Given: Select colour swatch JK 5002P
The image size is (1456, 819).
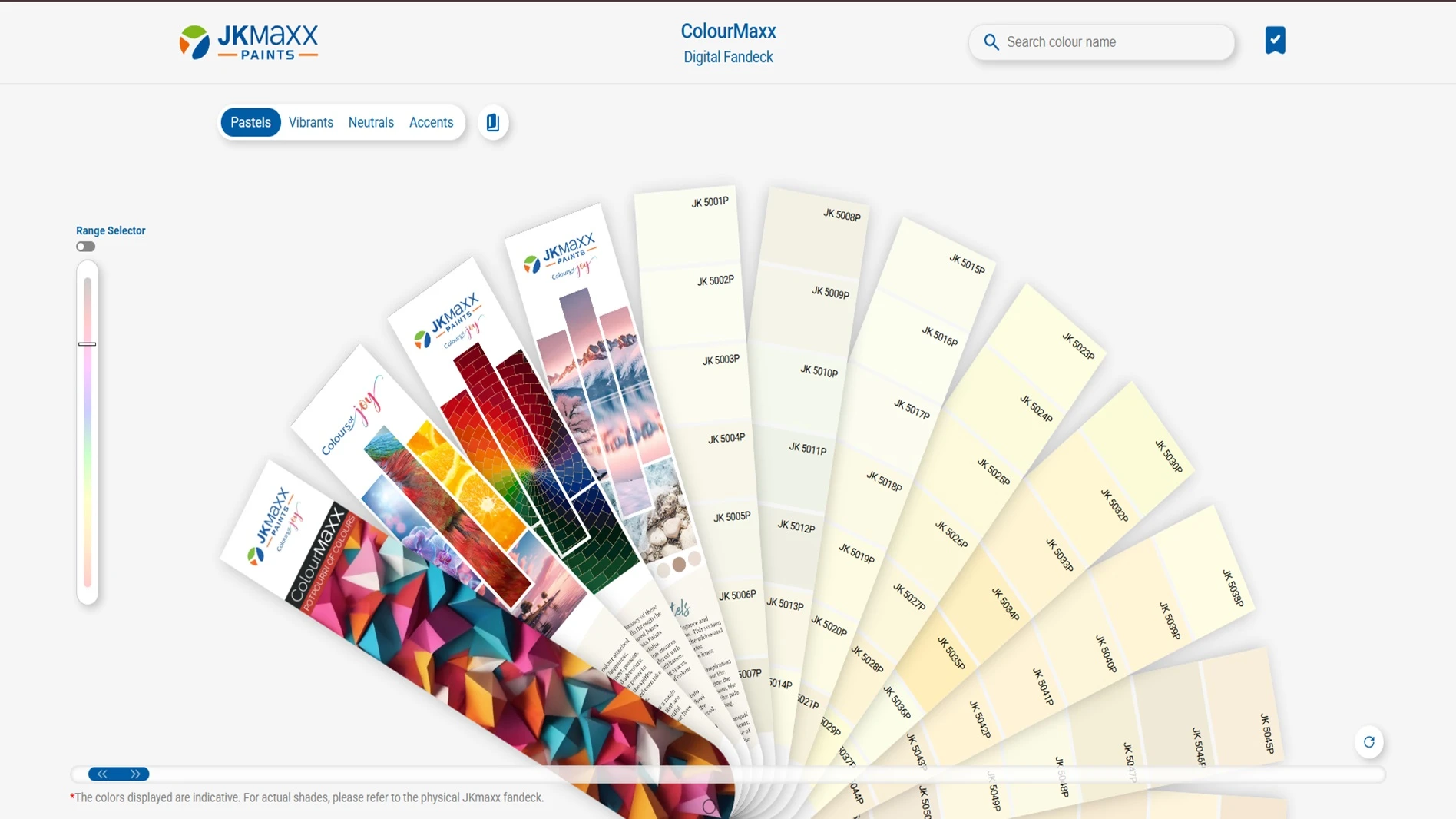Looking at the screenshot, I should point(691,306).
